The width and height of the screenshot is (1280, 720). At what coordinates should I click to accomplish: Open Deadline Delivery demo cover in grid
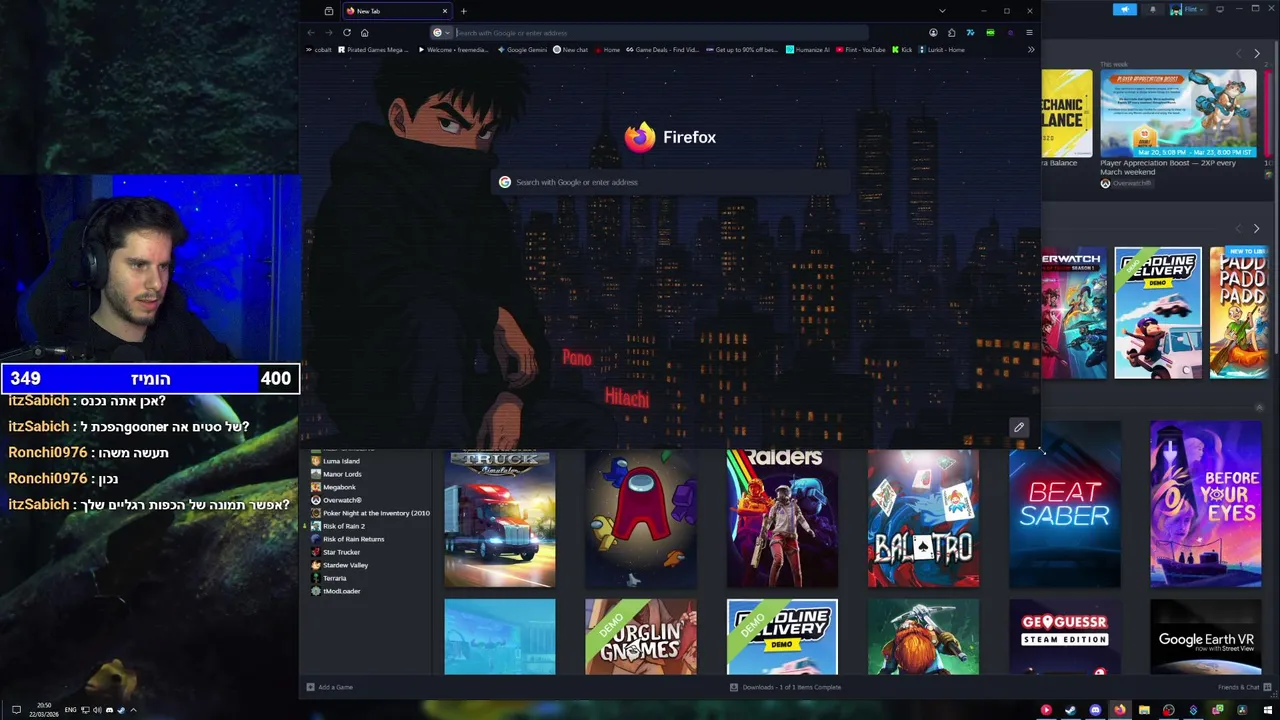[x=782, y=637]
